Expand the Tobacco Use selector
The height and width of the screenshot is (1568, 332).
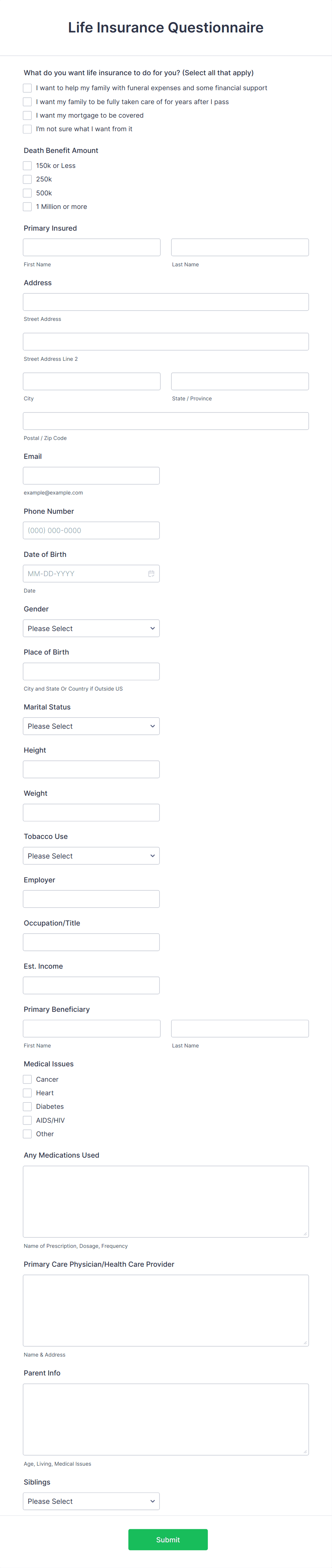click(x=91, y=855)
